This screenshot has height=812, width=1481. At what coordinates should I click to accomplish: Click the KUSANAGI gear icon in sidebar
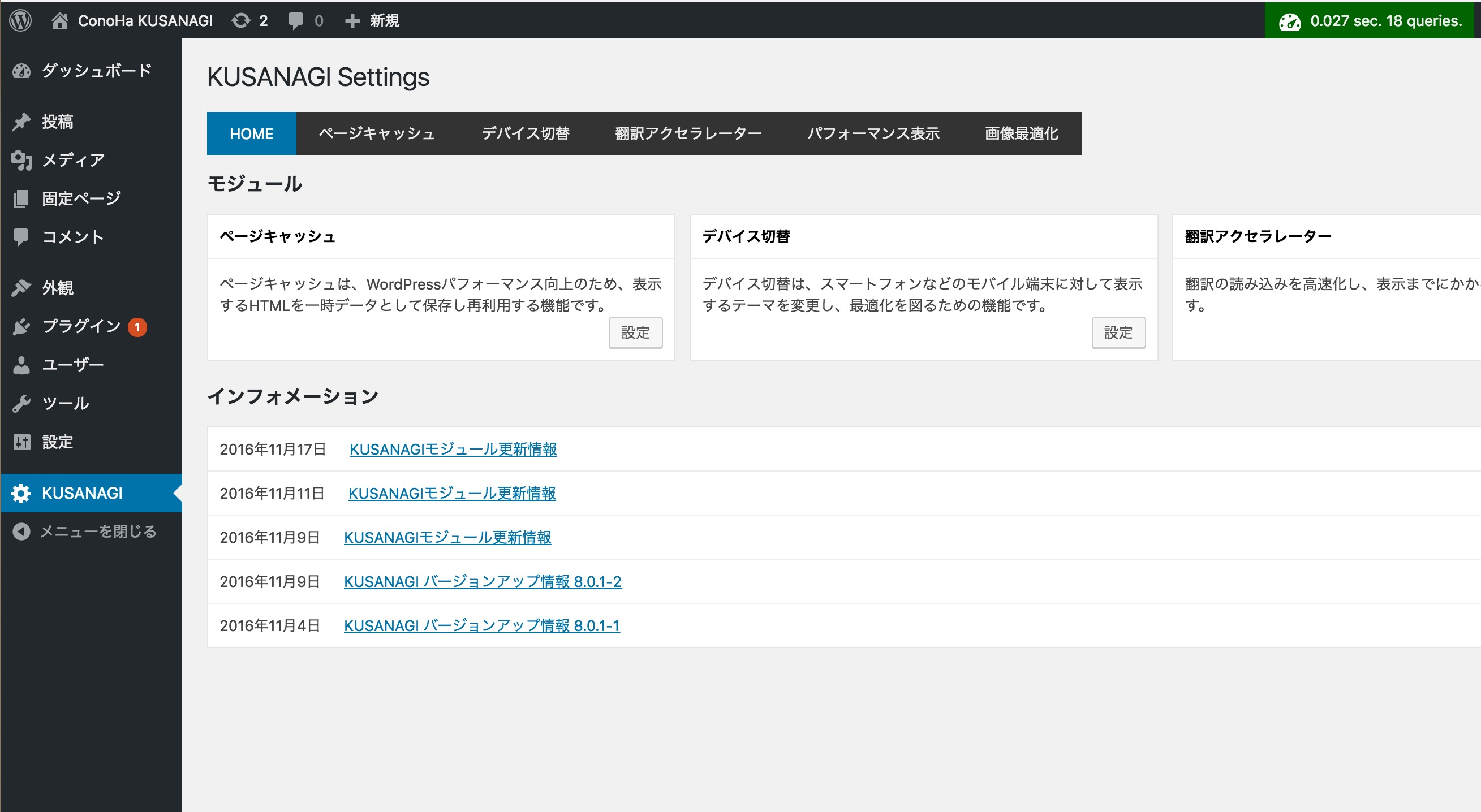point(22,493)
